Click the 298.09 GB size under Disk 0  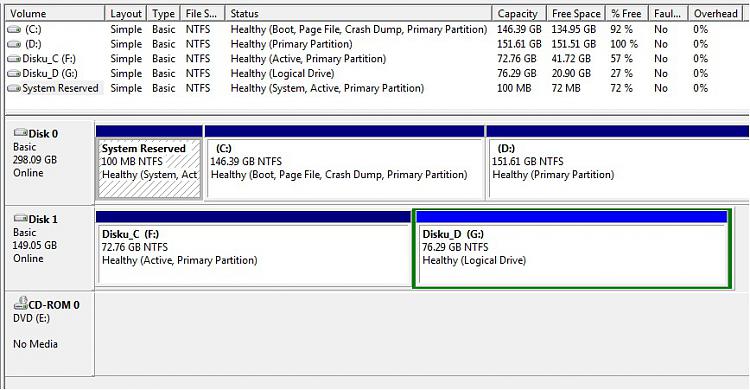[35, 160]
